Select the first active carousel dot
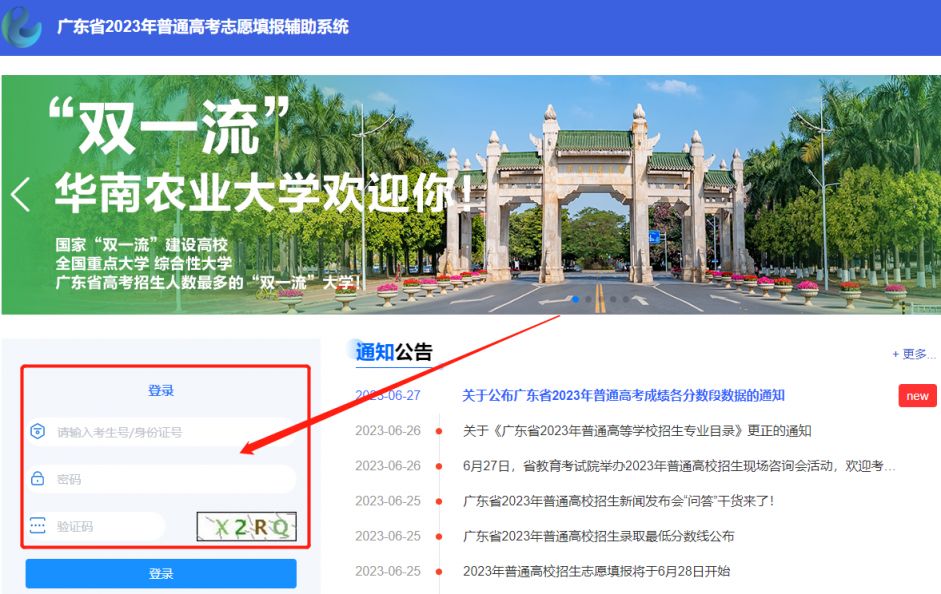941x594 pixels. pos(576,299)
